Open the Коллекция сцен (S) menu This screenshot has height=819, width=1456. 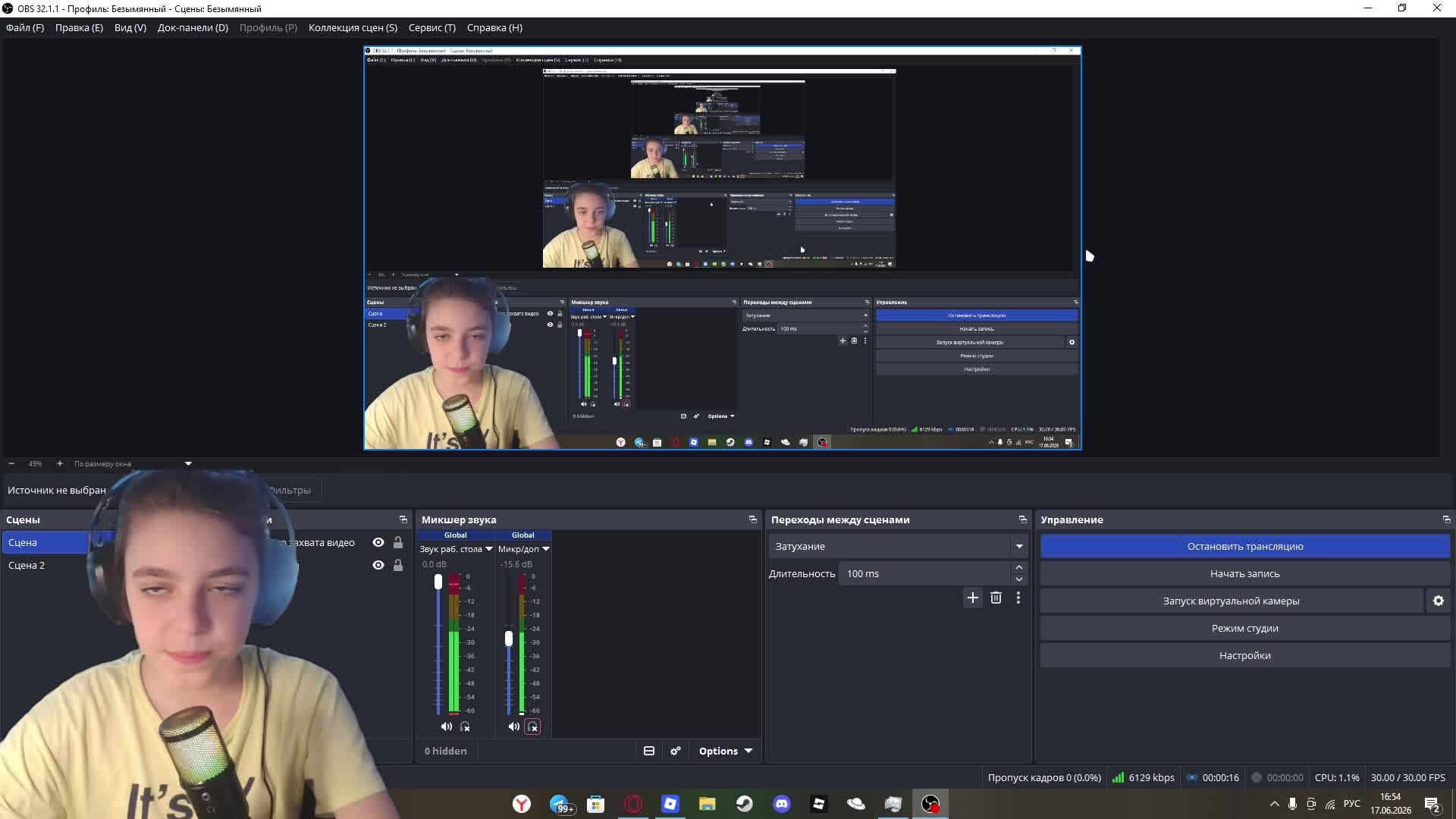[353, 27]
